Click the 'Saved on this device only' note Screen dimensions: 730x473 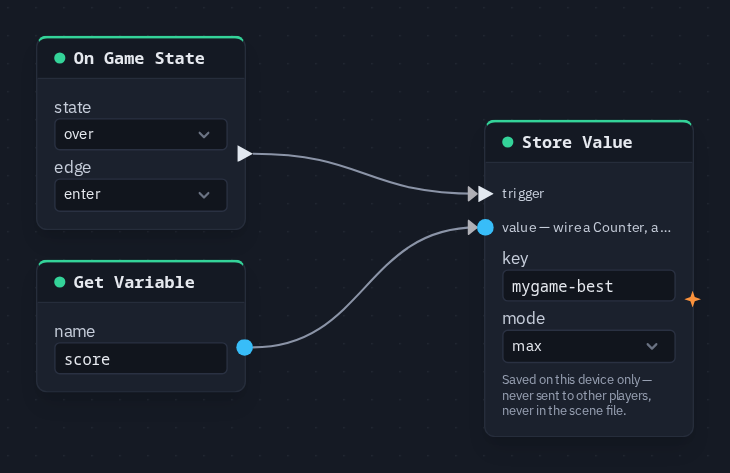[577, 395]
